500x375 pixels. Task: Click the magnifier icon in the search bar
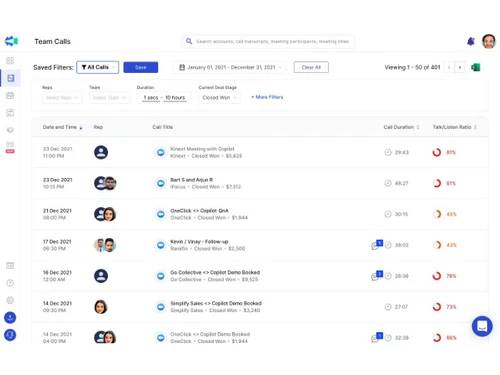[x=189, y=41]
